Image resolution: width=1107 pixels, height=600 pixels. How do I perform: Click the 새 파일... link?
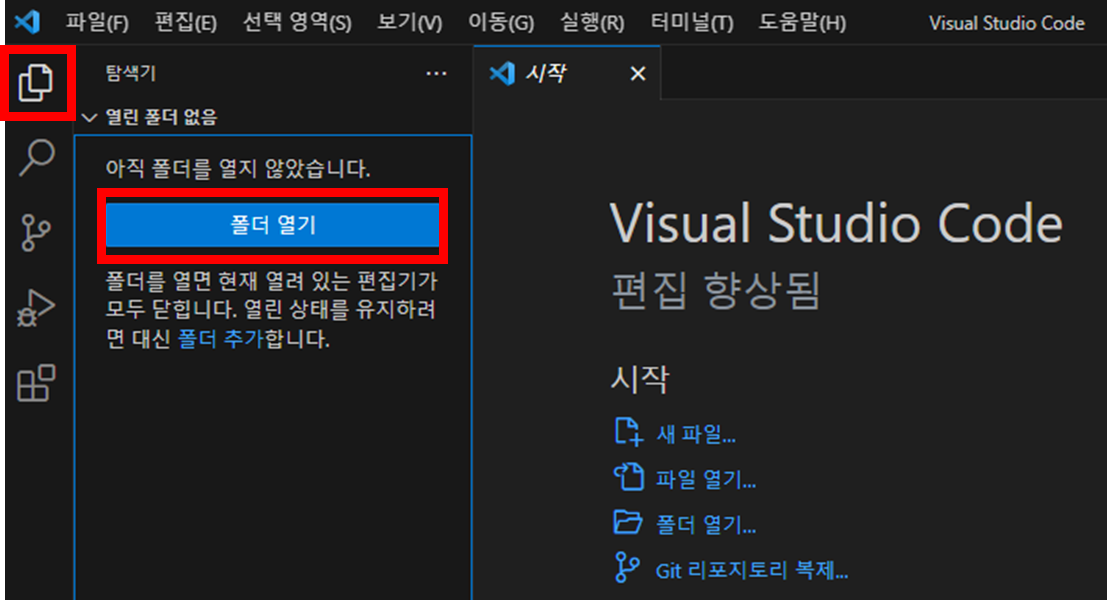click(696, 433)
